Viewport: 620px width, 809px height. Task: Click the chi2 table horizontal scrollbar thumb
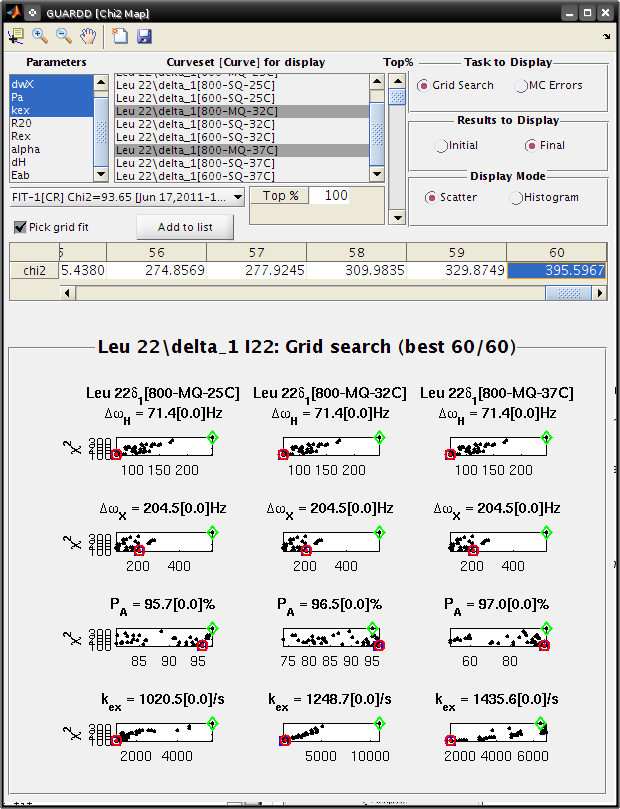pos(569,293)
